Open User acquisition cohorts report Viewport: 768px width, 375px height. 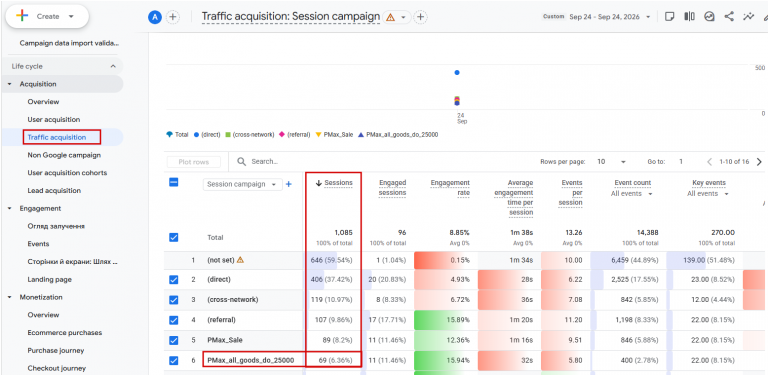67,173
